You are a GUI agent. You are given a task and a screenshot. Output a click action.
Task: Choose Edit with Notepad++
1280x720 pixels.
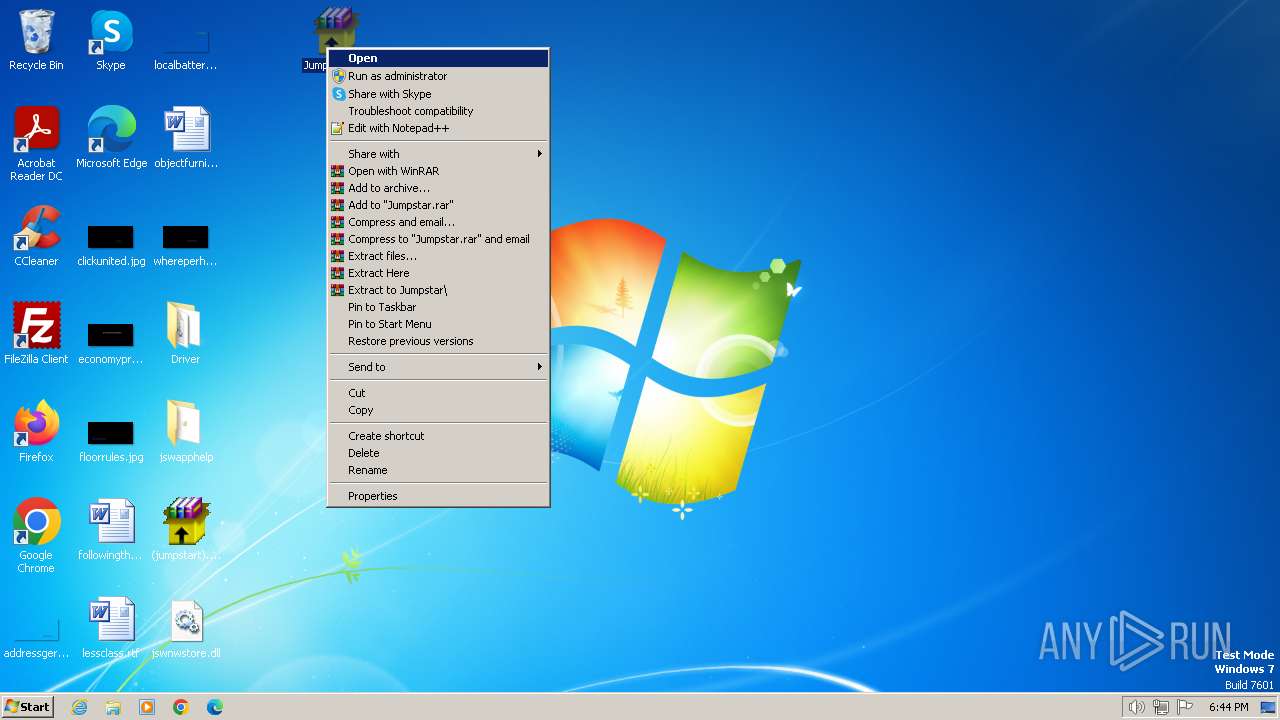[x=439, y=128]
